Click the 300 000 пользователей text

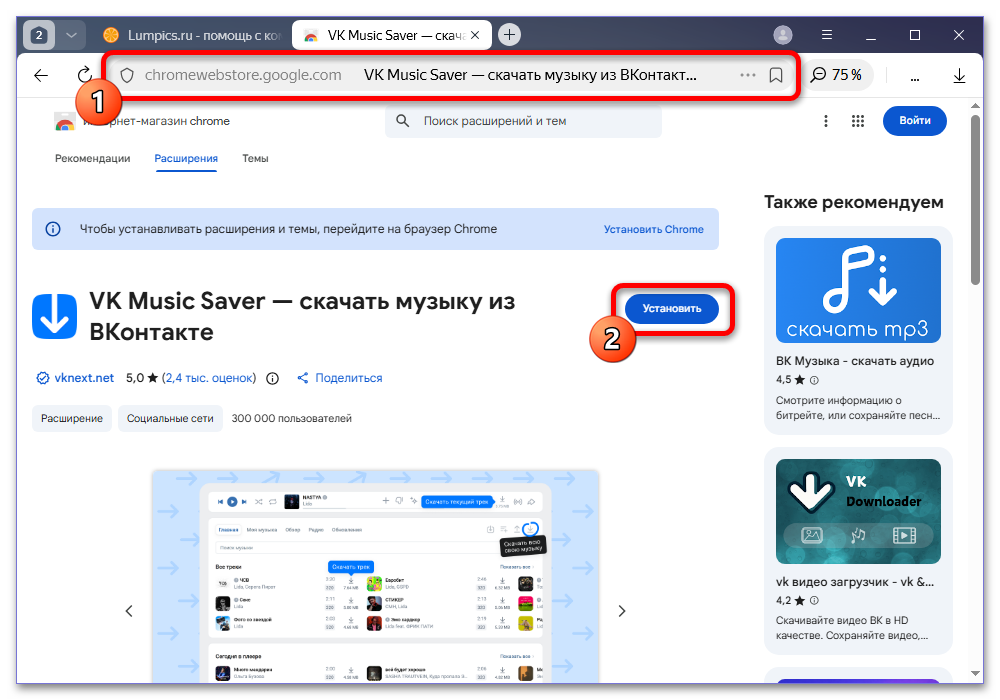[291, 418]
